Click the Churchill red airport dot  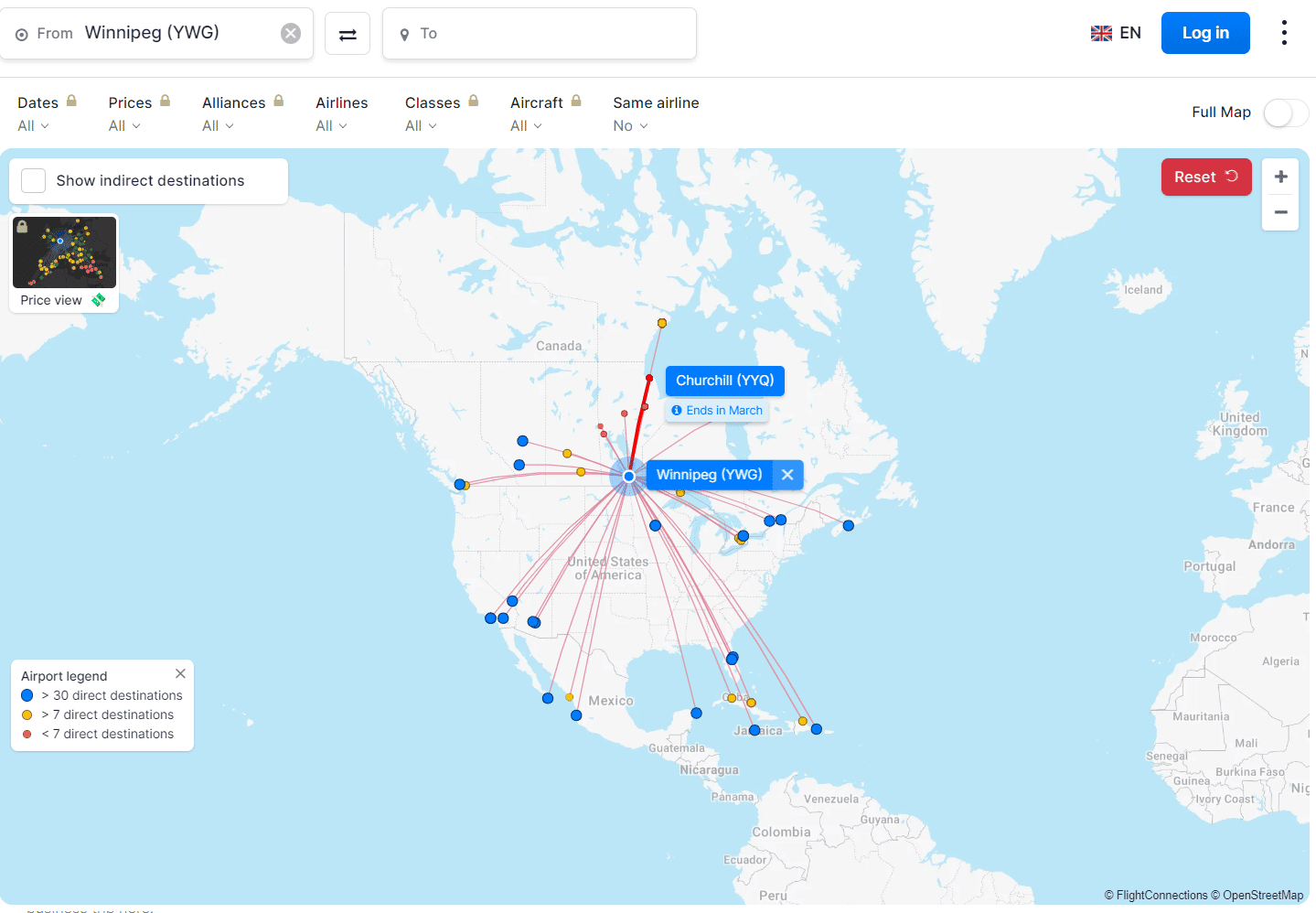649,378
